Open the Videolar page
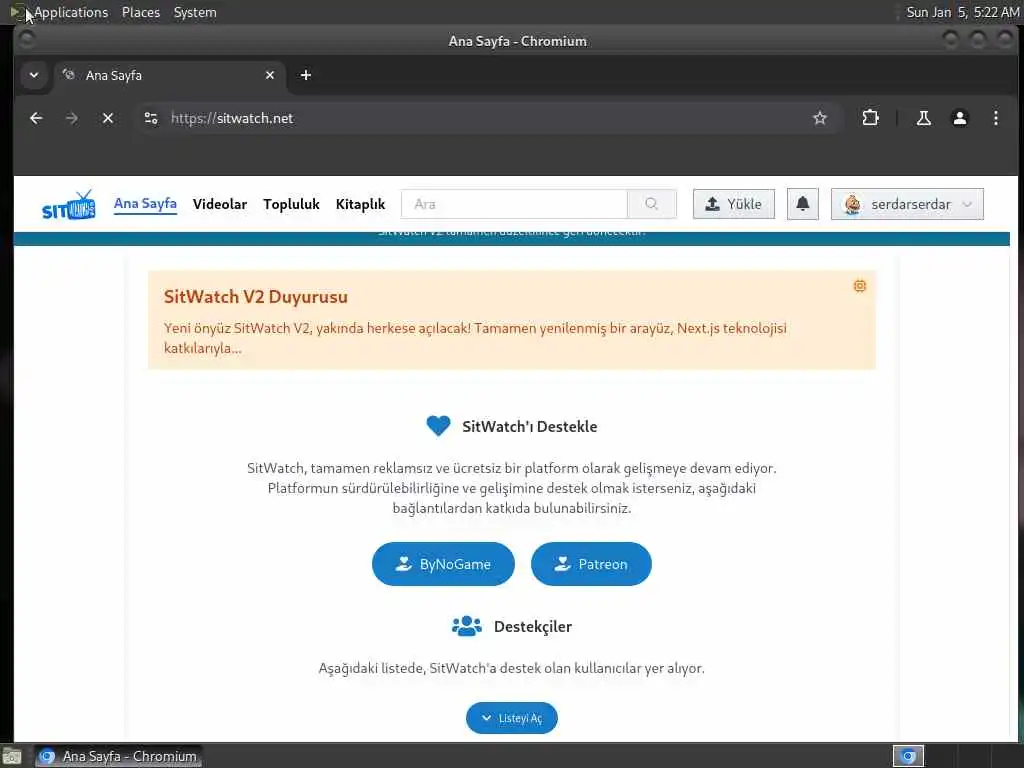 [x=219, y=204]
